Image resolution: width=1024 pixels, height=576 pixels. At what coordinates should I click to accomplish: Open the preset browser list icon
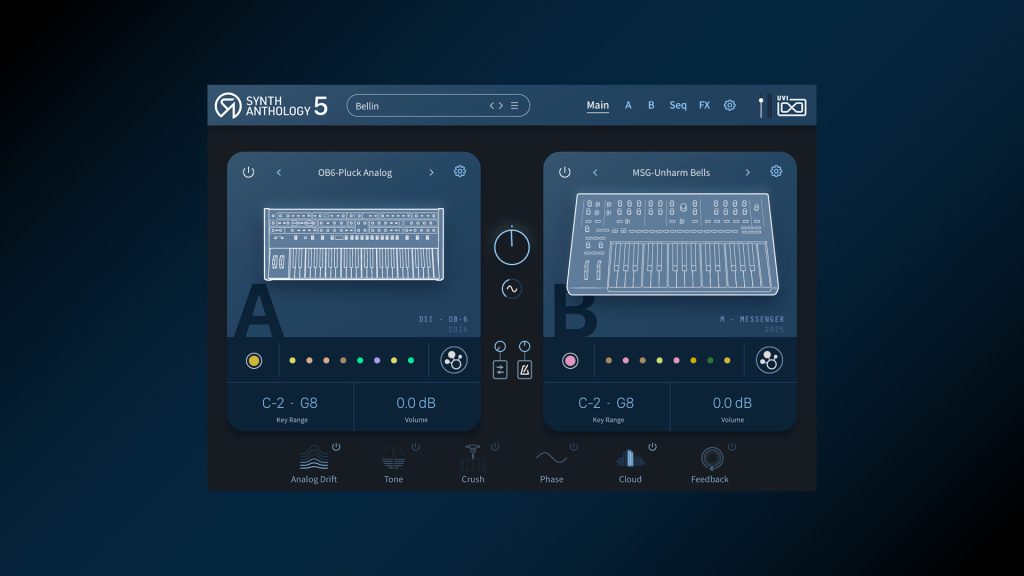click(x=515, y=106)
